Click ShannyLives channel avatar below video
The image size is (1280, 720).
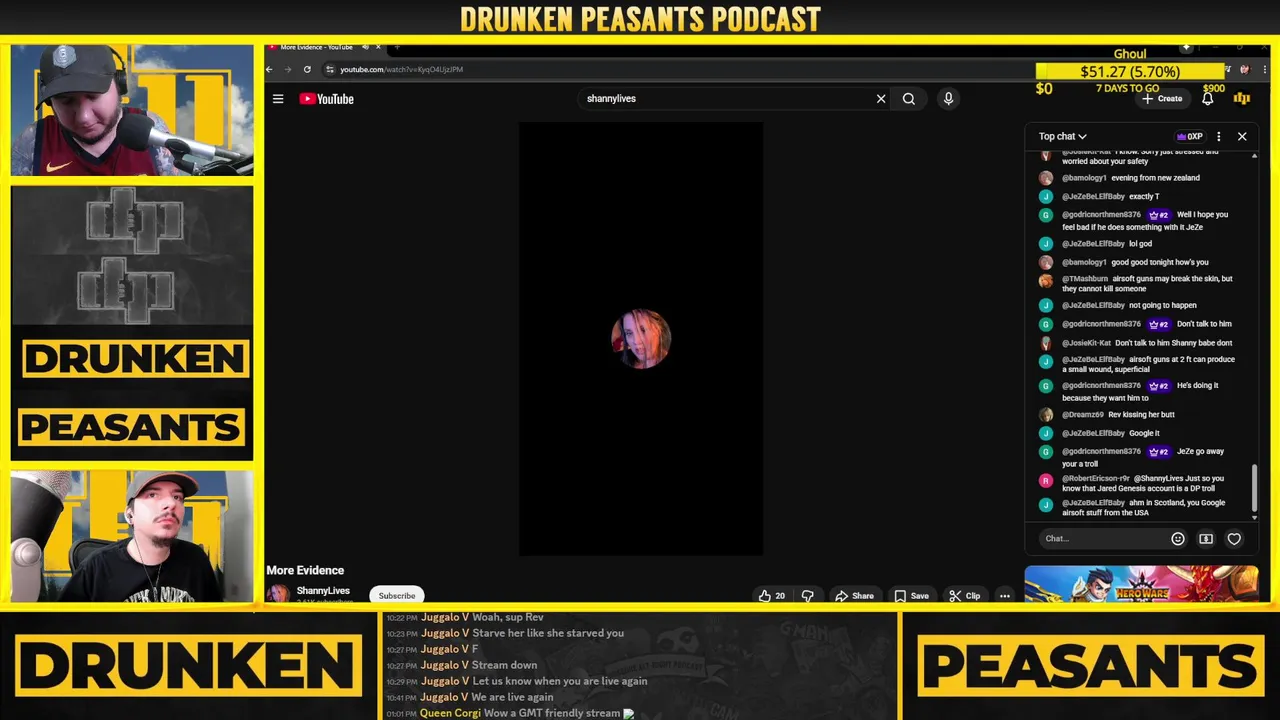(x=278, y=594)
